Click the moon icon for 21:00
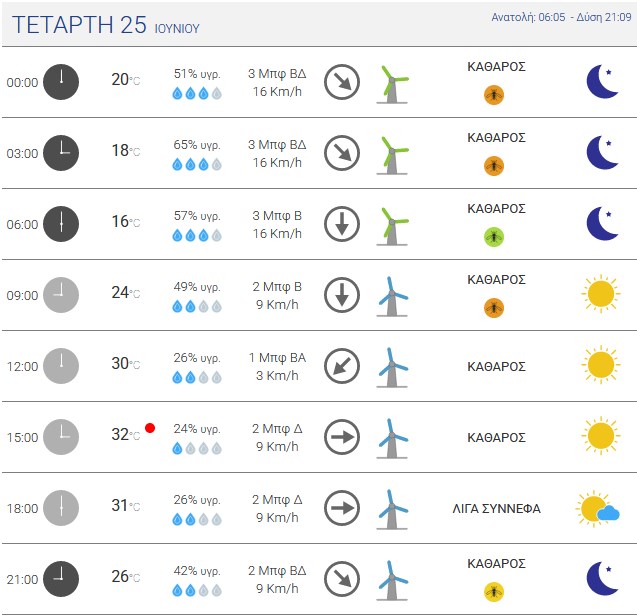 tap(602, 579)
